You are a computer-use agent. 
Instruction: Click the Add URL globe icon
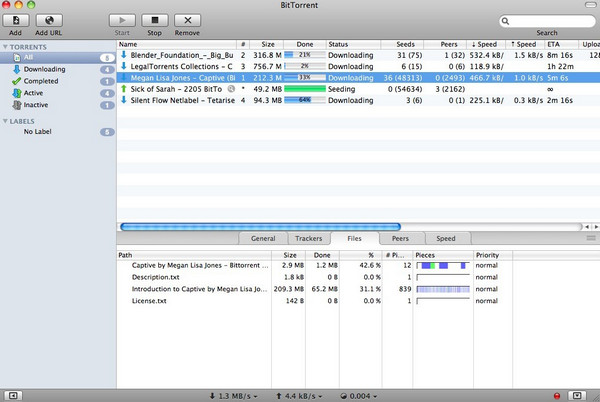point(48,20)
